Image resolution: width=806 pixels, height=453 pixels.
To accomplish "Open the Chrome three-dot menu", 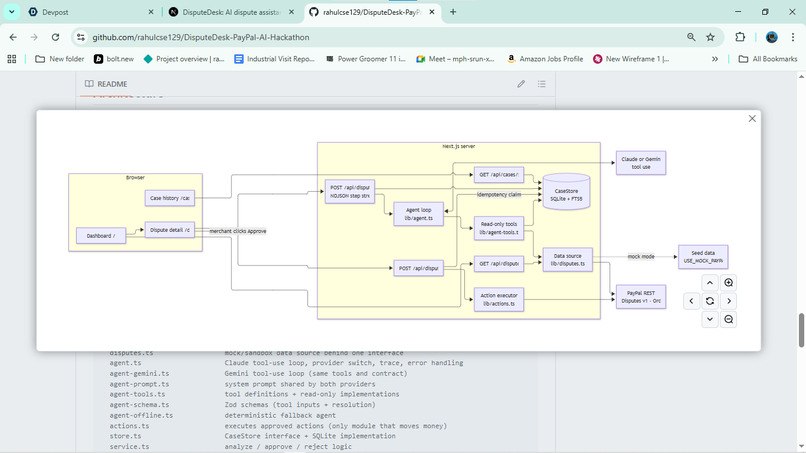I will (x=793, y=37).
